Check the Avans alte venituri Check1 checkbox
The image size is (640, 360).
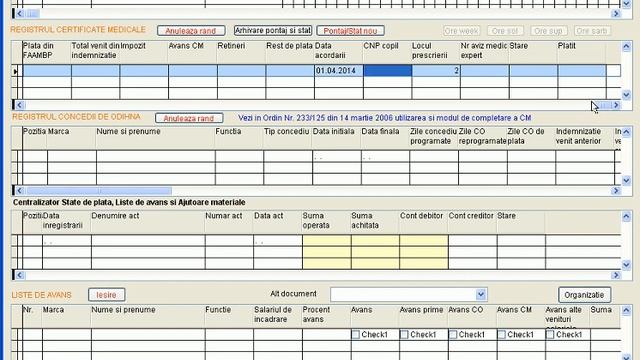coord(550,335)
